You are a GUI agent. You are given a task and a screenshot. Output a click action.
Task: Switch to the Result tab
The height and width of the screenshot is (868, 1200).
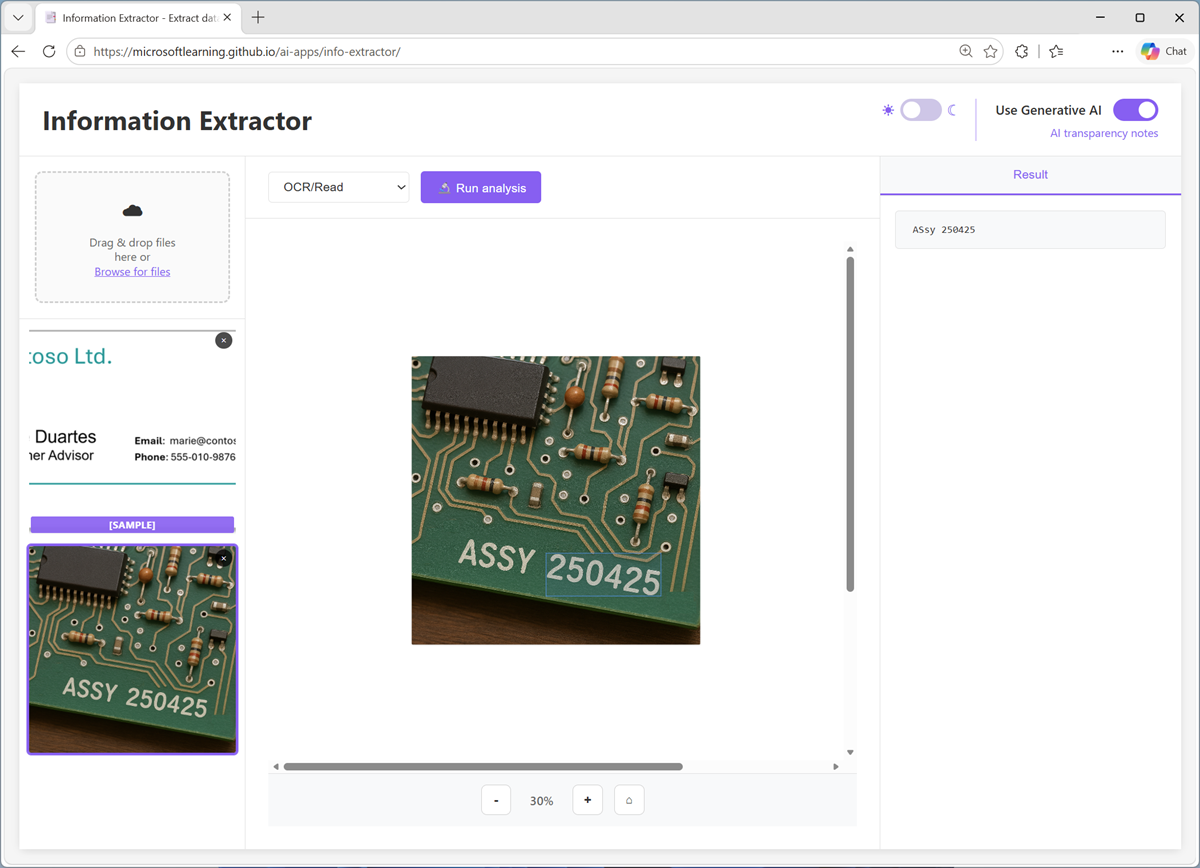(x=1030, y=174)
